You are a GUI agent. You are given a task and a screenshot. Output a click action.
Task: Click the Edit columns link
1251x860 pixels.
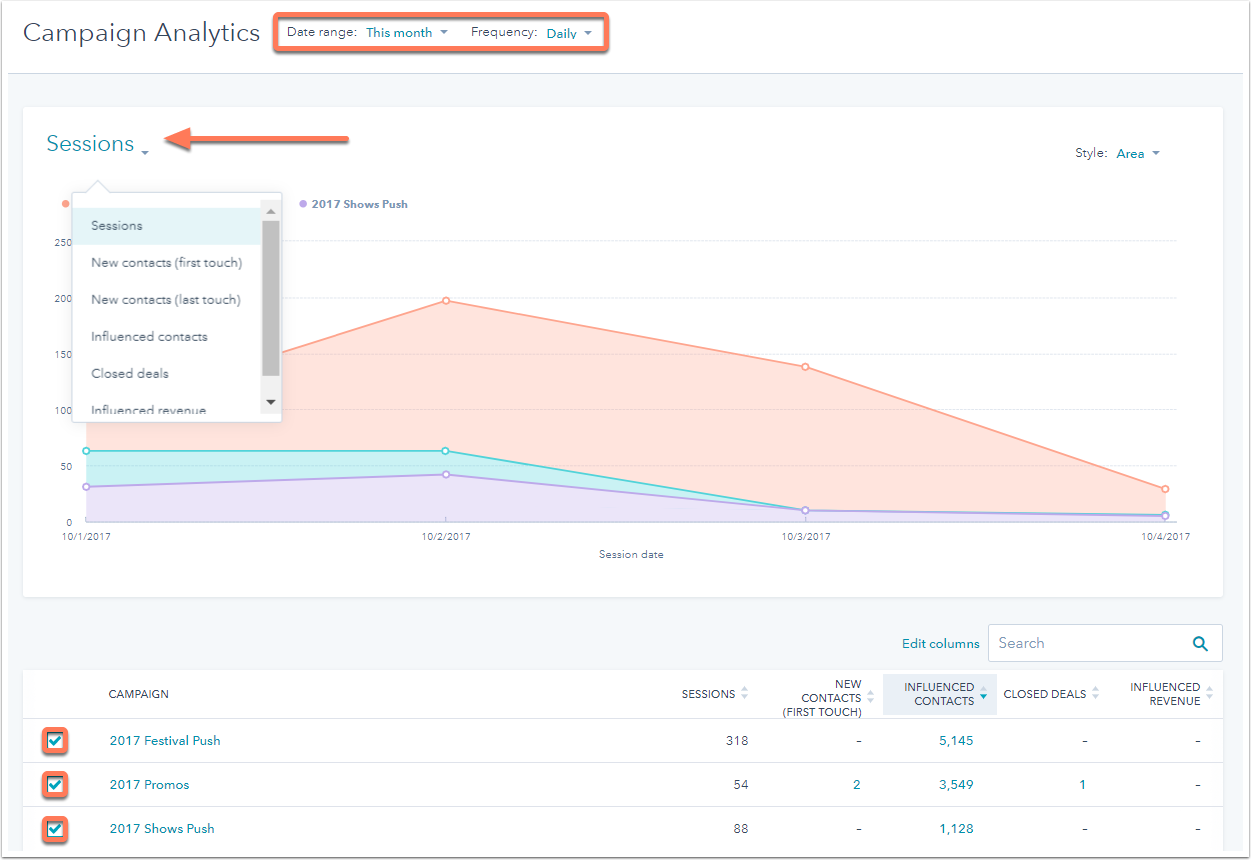940,644
